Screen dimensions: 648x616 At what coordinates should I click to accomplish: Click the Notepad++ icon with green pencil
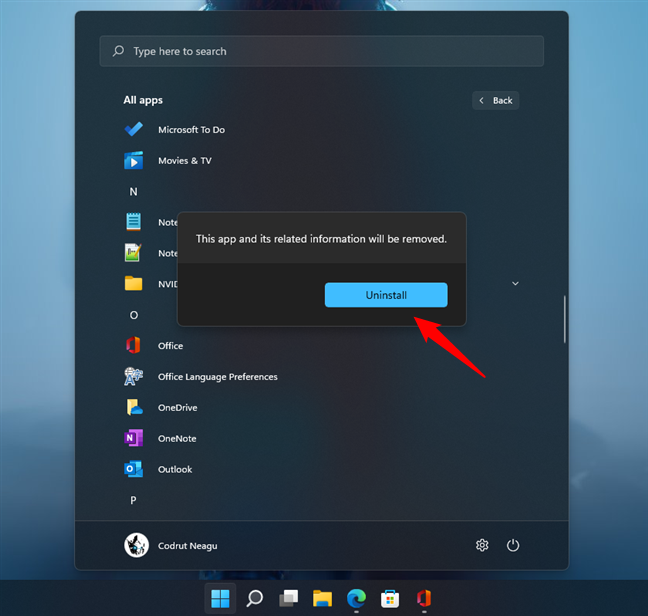tap(133, 252)
